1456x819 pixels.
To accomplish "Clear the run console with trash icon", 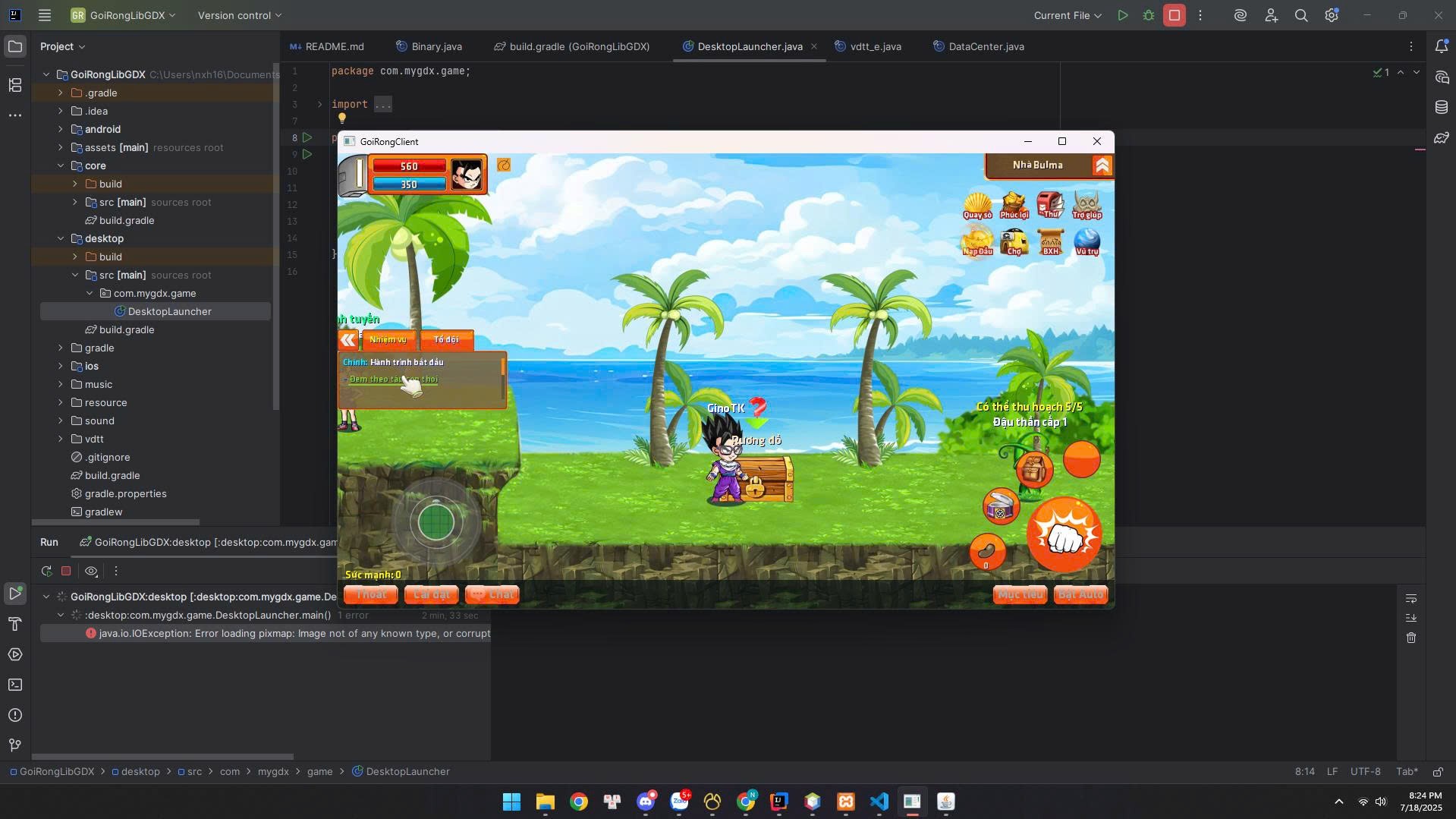I will point(1411,638).
